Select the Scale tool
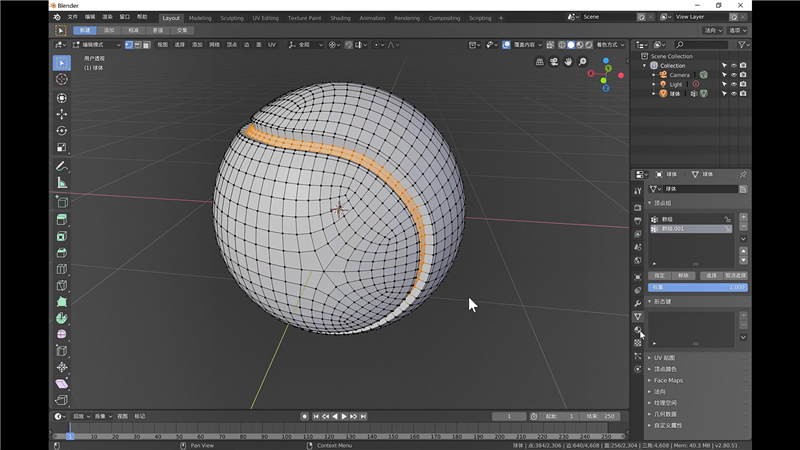This screenshot has width=800, height=450. (x=62, y=147)
